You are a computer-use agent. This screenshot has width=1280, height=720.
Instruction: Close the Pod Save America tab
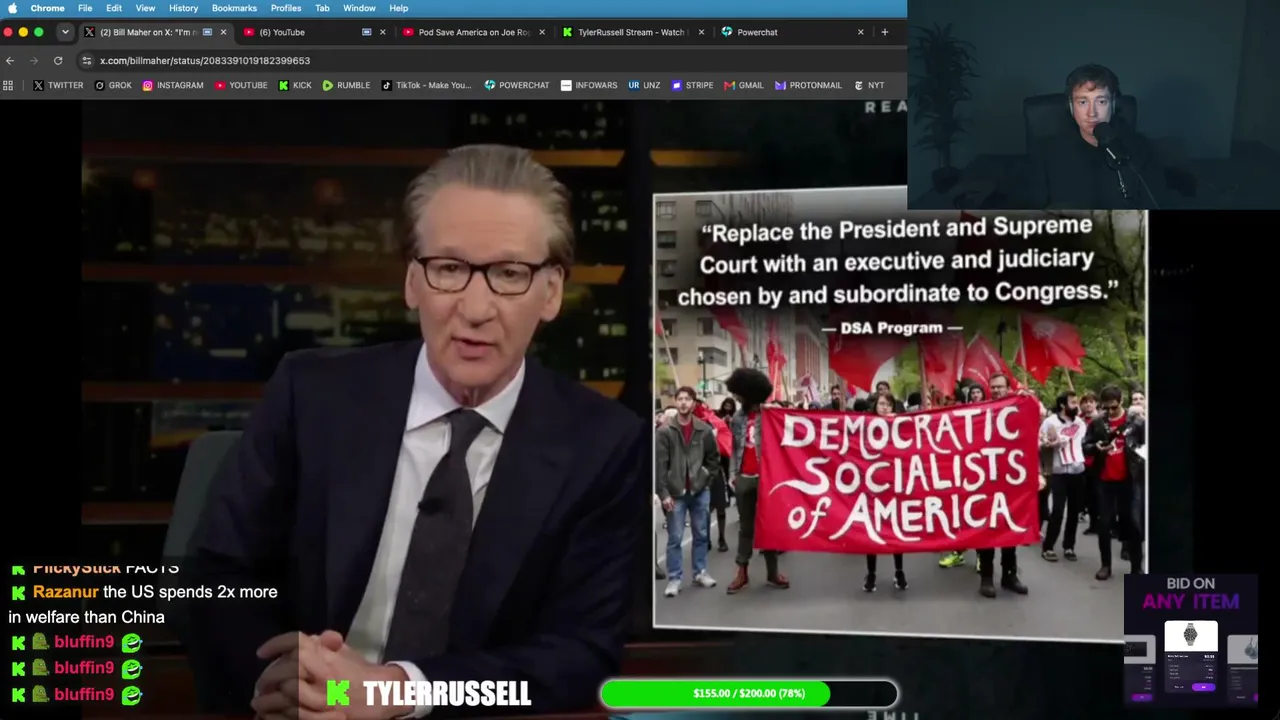(x=542, y=32)
